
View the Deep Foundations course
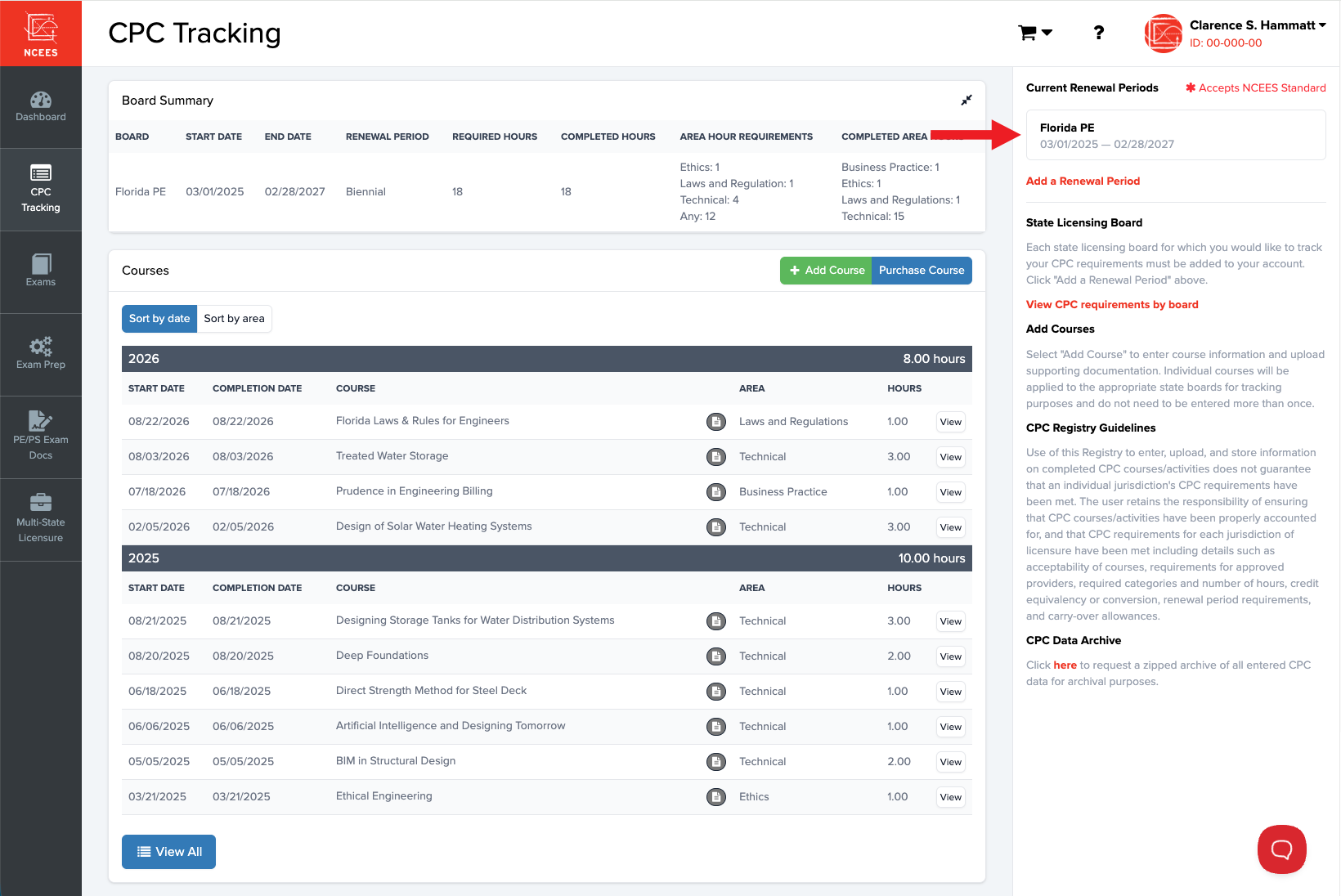[950, 656]
